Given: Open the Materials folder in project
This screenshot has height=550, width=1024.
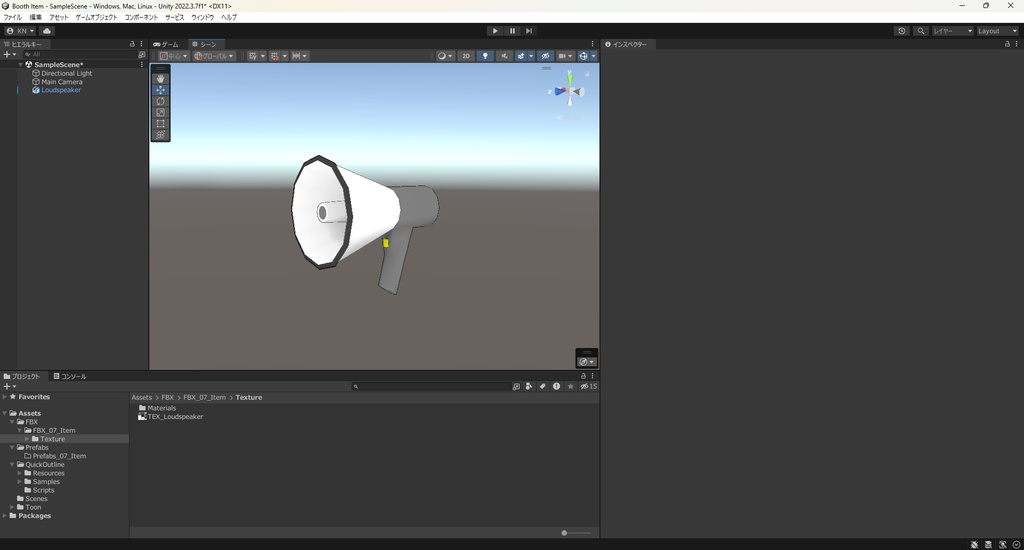Looking at the screenshot, I should (161, 408).
